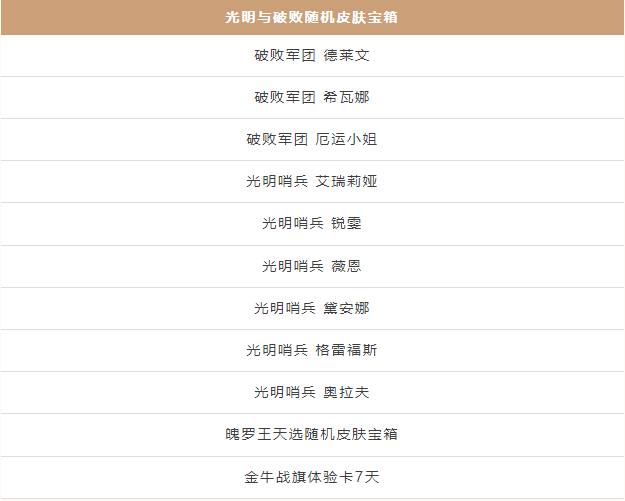Choose 光明哨兵 奥拉夫 entry
Screen dimensions: 625x501
coord(312,393)
